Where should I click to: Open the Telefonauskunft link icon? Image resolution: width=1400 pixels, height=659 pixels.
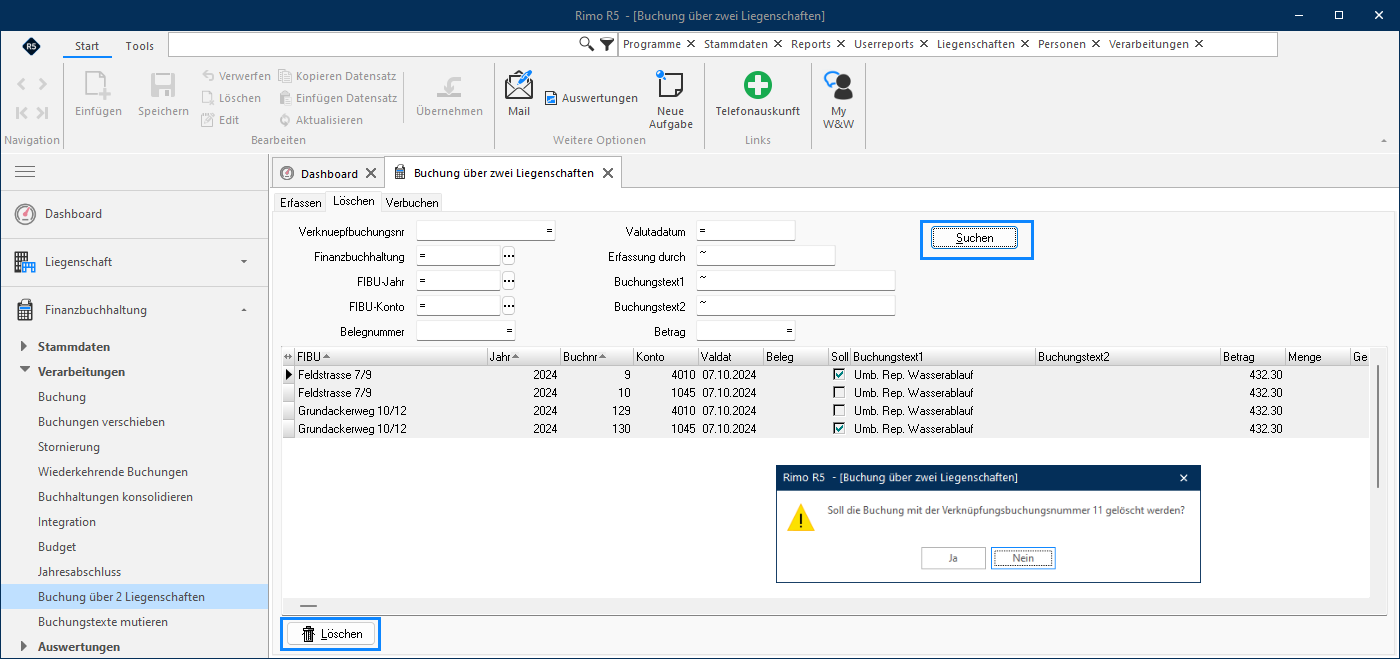tap(757, 85)
